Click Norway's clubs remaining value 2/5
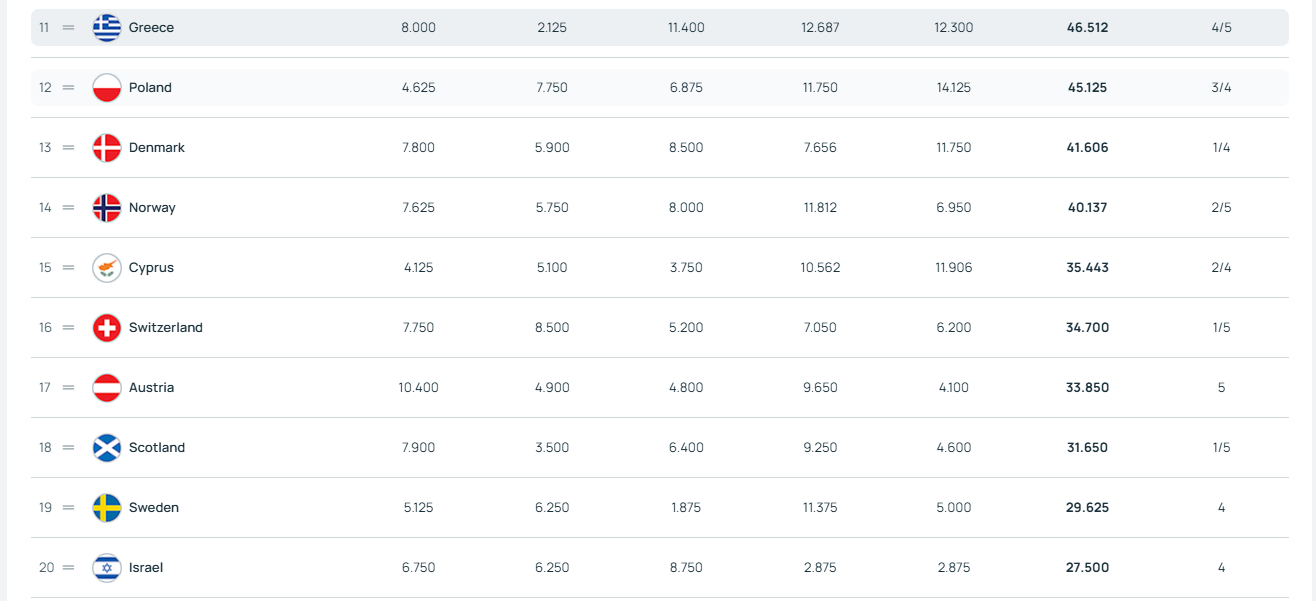 pos(1221,208)
